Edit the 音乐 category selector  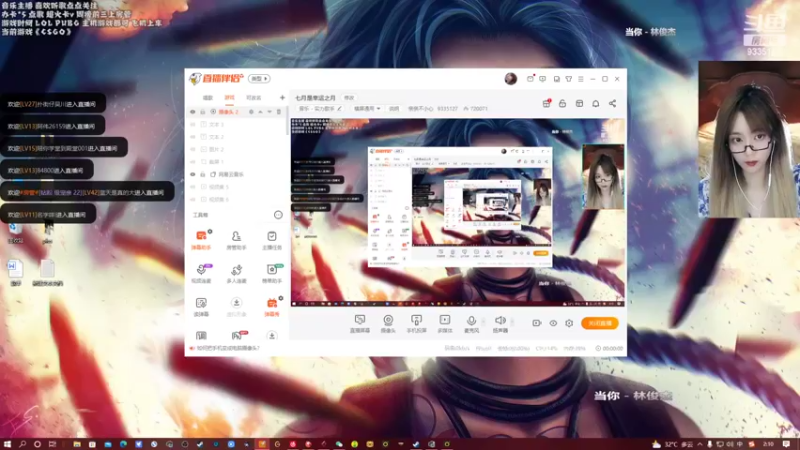coord(320,109)
